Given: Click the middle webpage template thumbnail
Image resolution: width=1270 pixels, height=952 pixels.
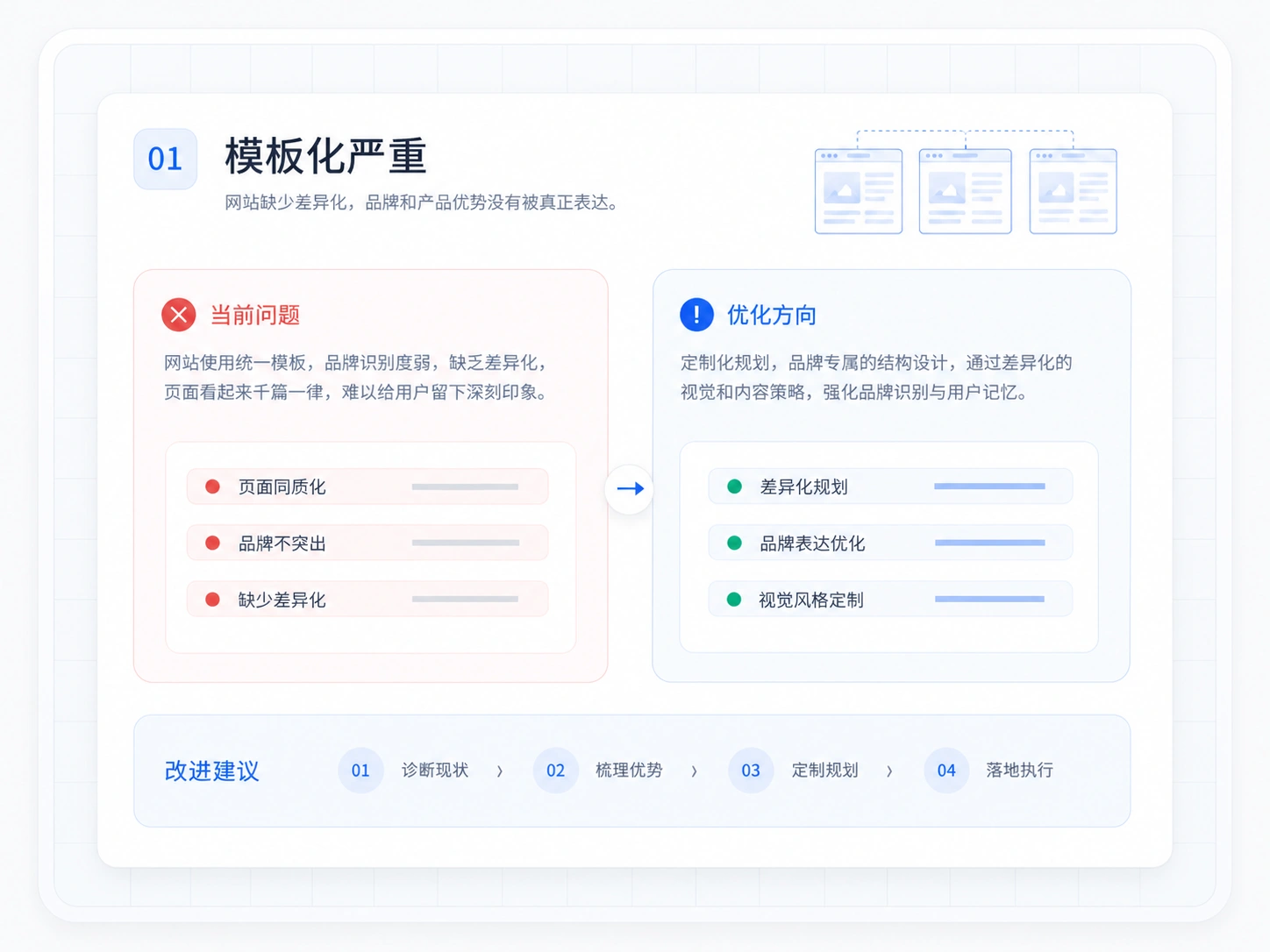Looking at the screenshot, I should coord(965,191).
